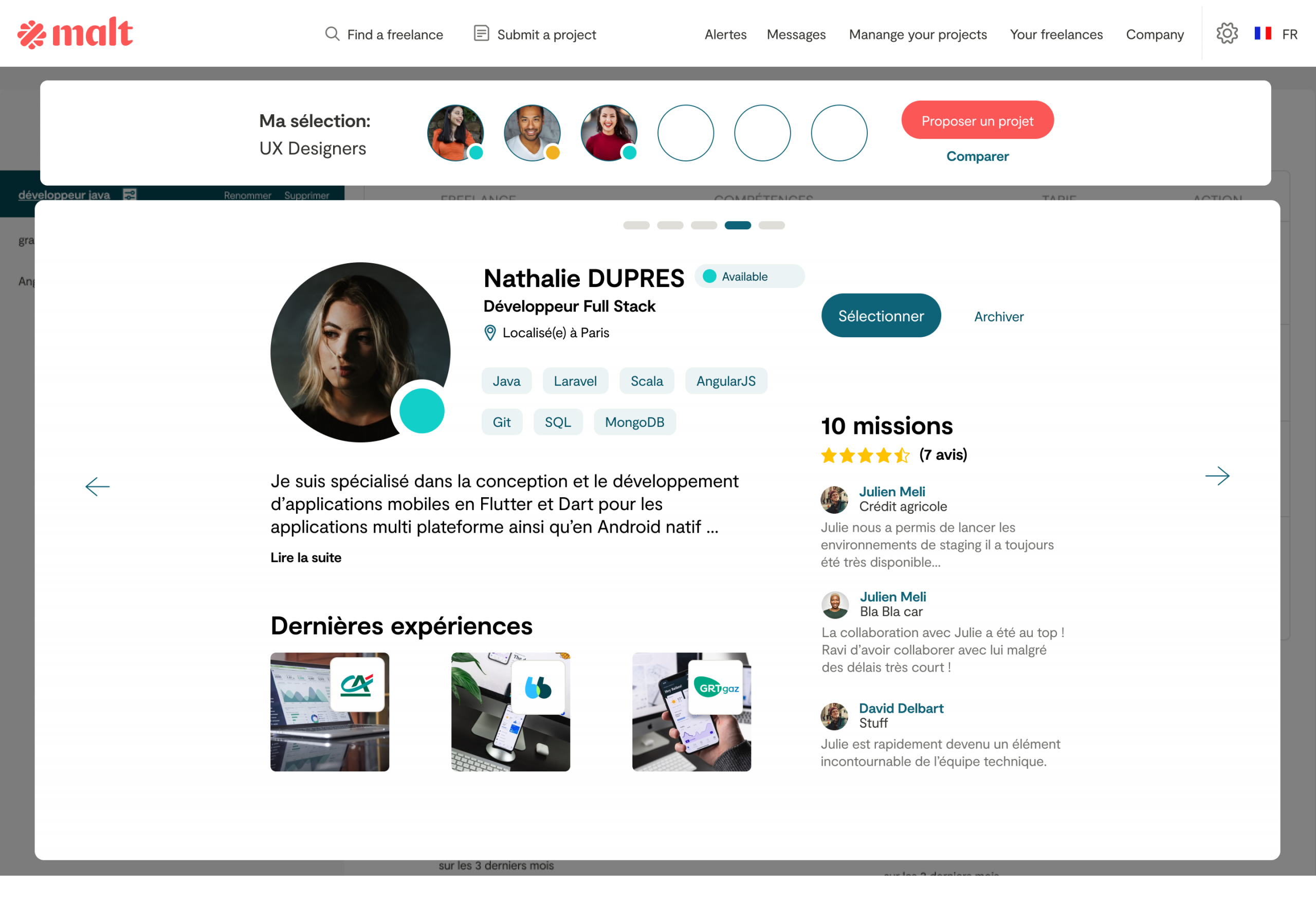Expand the description via Lire la suite
This screenshot has width=1316, height=904.
coord(306,558)
